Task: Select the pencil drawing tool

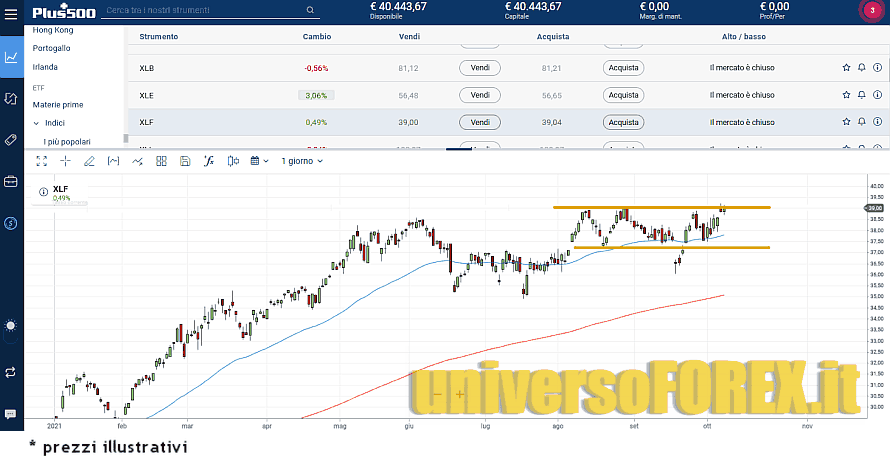Action: tap(89, 161)
